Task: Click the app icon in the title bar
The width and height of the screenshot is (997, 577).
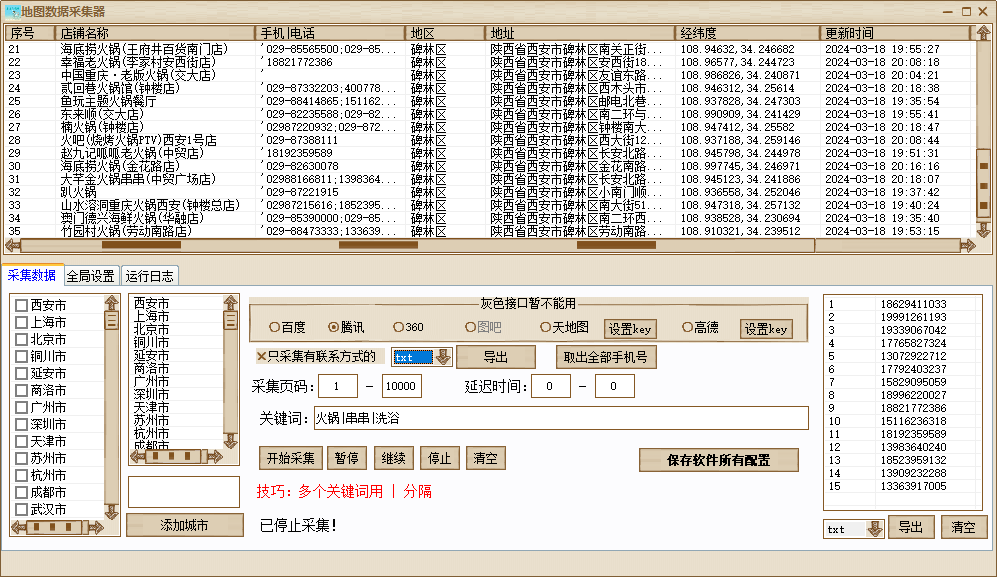Action: pos(12,10)
